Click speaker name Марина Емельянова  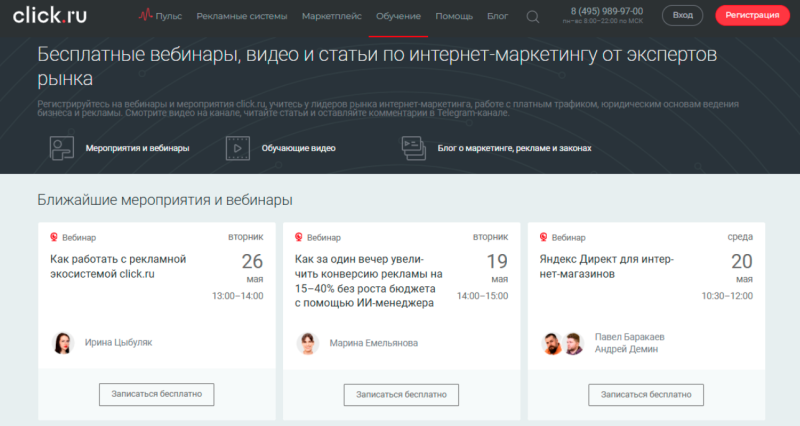(373, 343)
